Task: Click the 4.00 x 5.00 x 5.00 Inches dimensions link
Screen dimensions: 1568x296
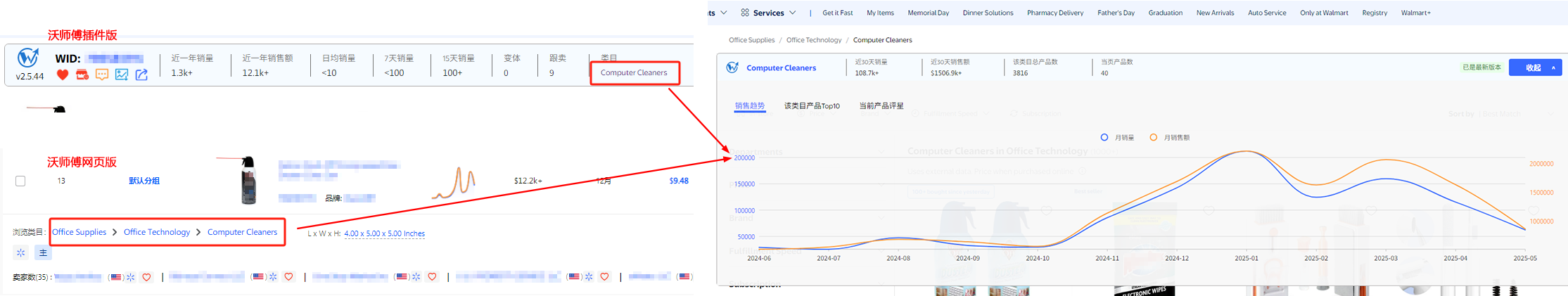Action: coord(384,233)
